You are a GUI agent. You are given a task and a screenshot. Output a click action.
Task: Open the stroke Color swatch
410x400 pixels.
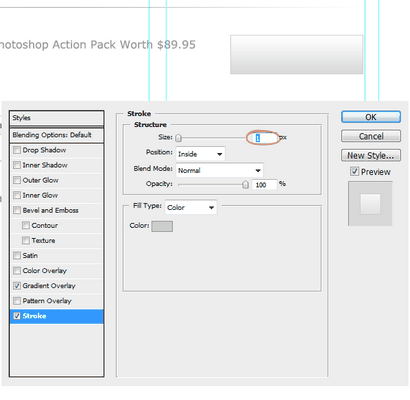pos(162,226)
